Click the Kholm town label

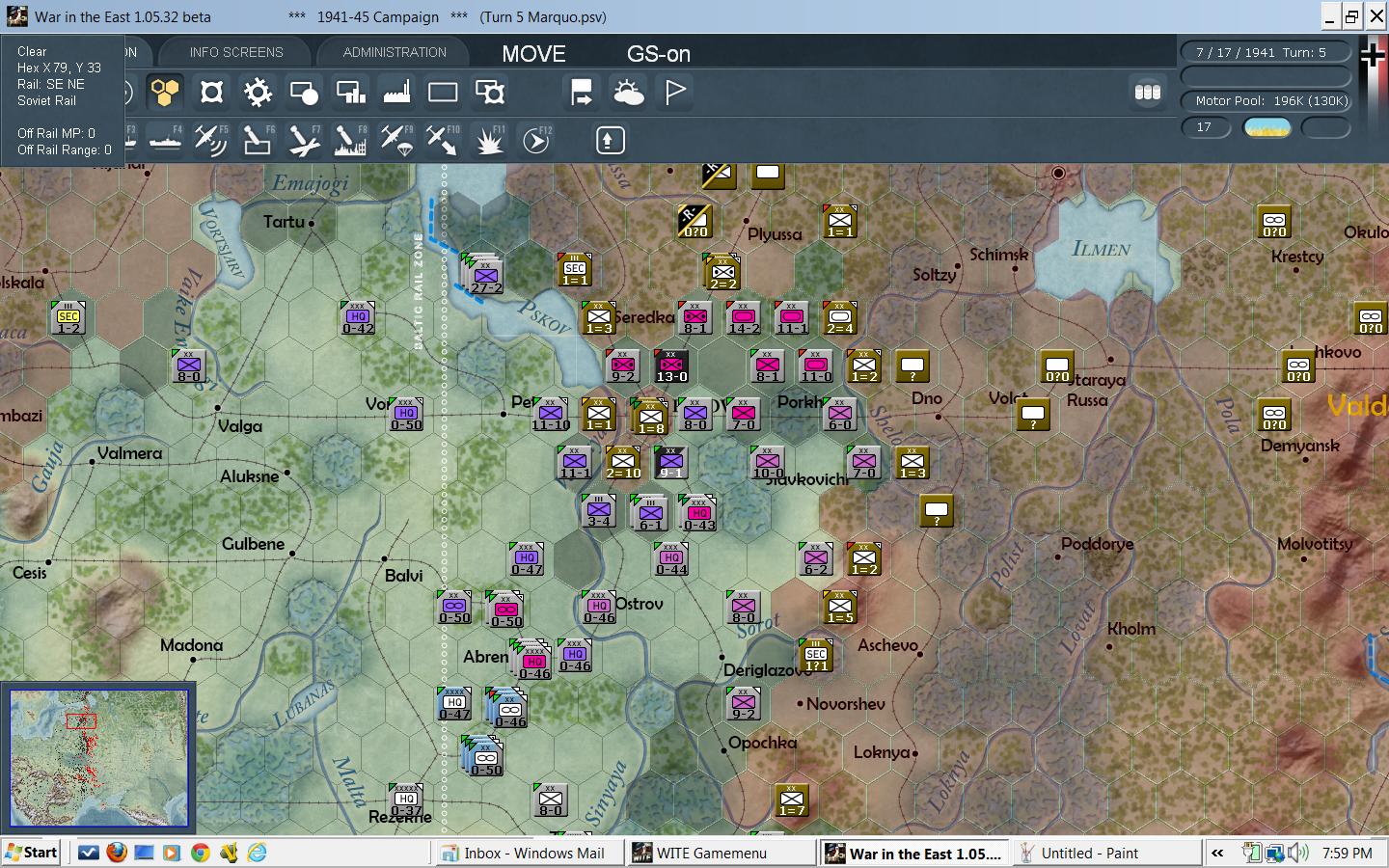click(1131, 629)
